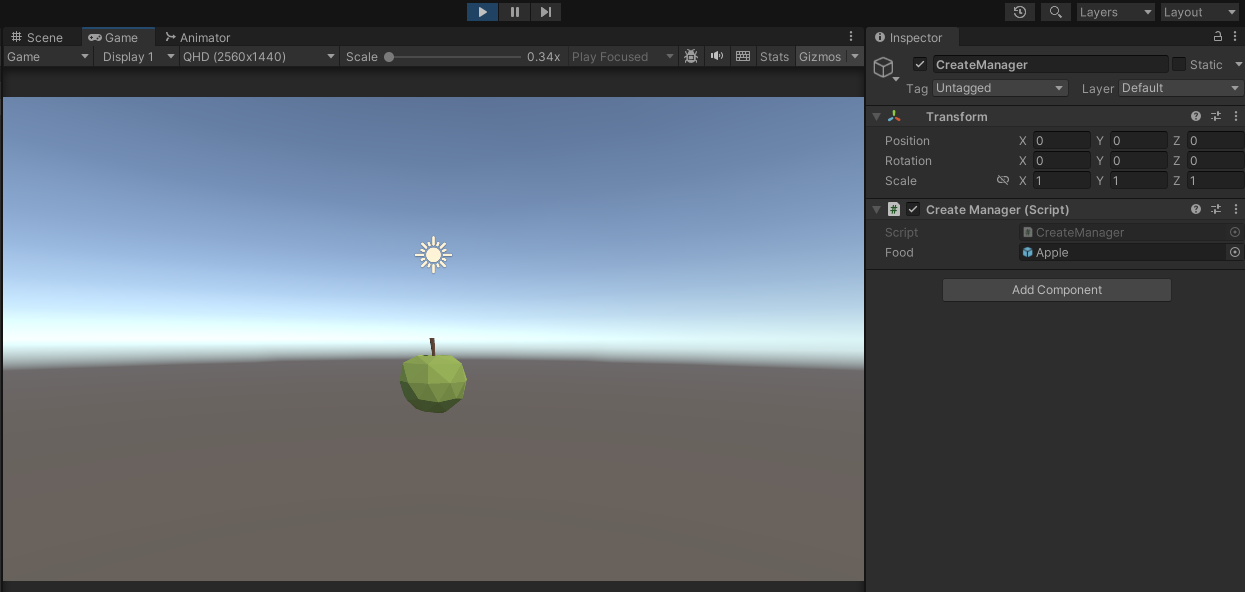Viewport: 1245px width, 592px height.
Task: Open the Layers dropdown
Action: point(1115,12)
